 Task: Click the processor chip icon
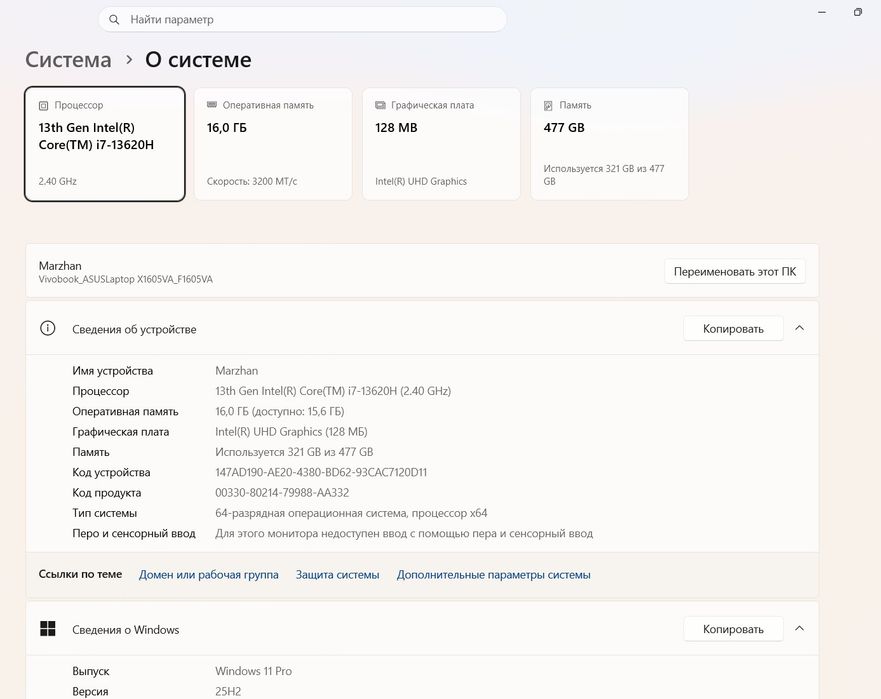(x=43, y=106)
